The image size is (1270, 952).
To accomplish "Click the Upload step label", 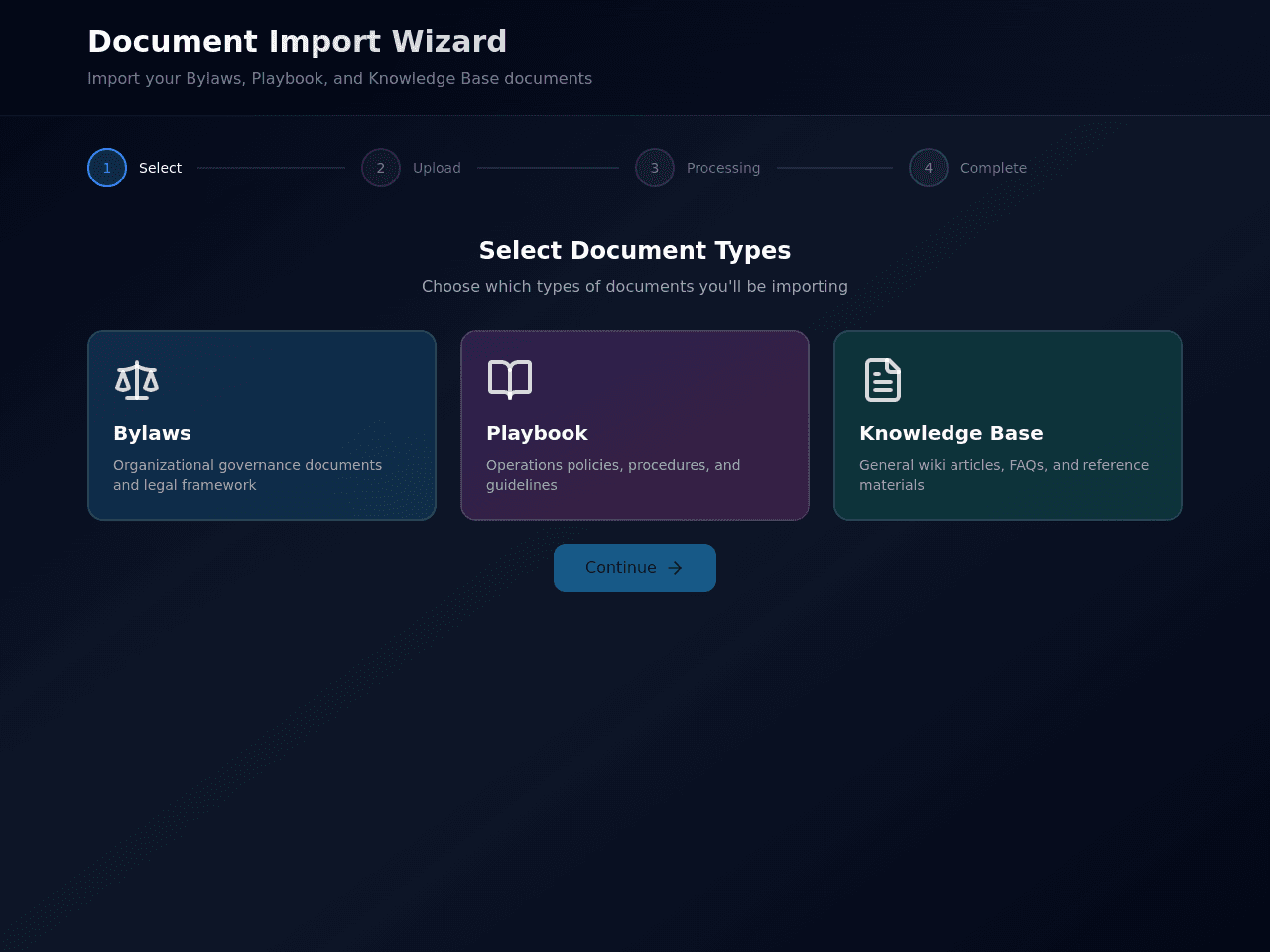I will click(437, 168).
